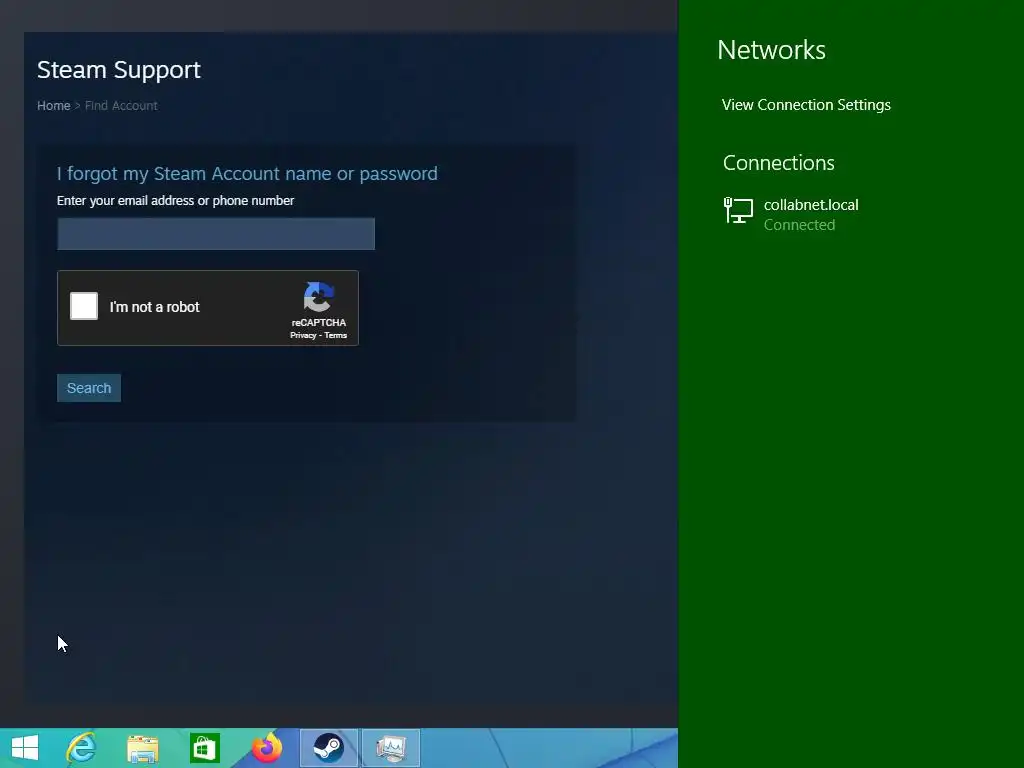Click the reCAPTCHA logo
The width and height of the screenshot is (1024, 768).
pyautogui.click(x=319, y=297)
